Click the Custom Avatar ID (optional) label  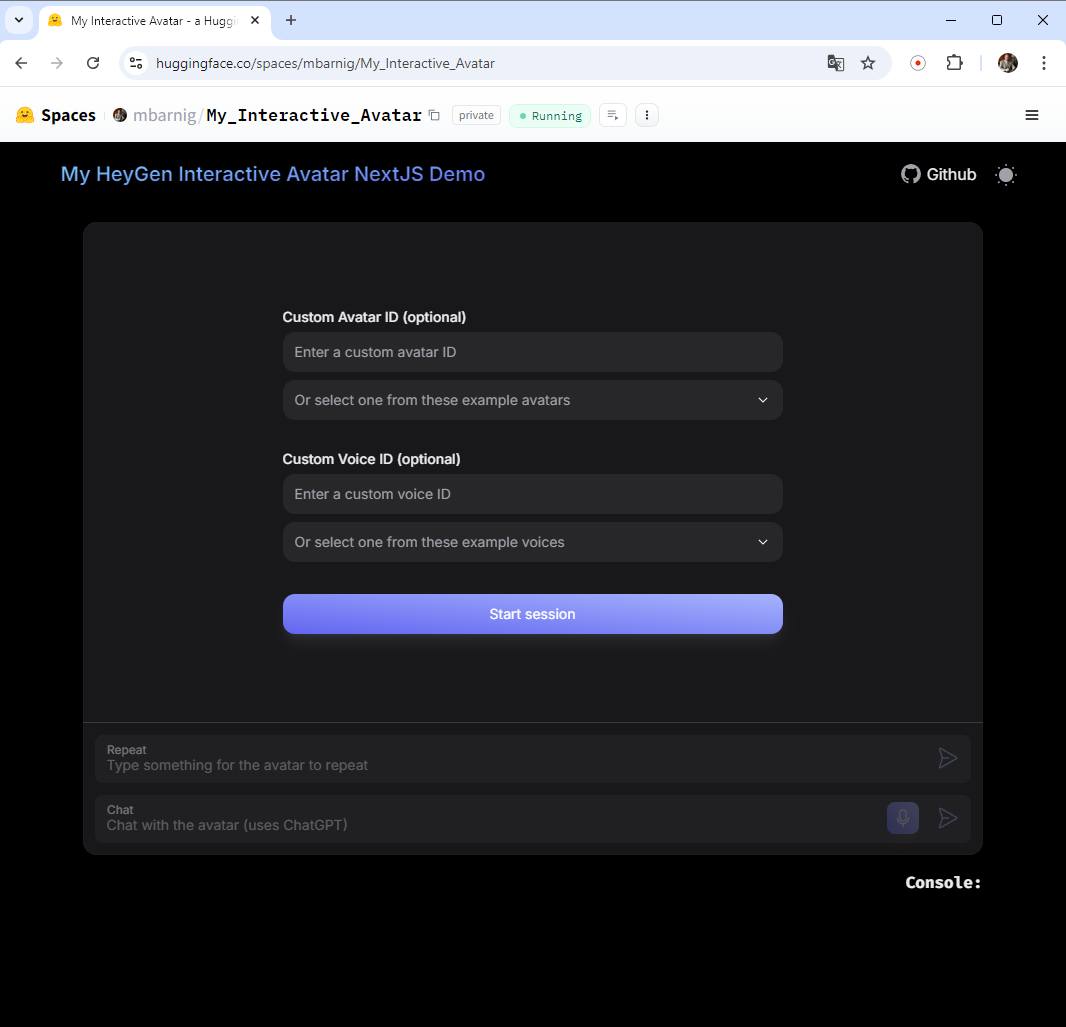[x=374, y=317]
